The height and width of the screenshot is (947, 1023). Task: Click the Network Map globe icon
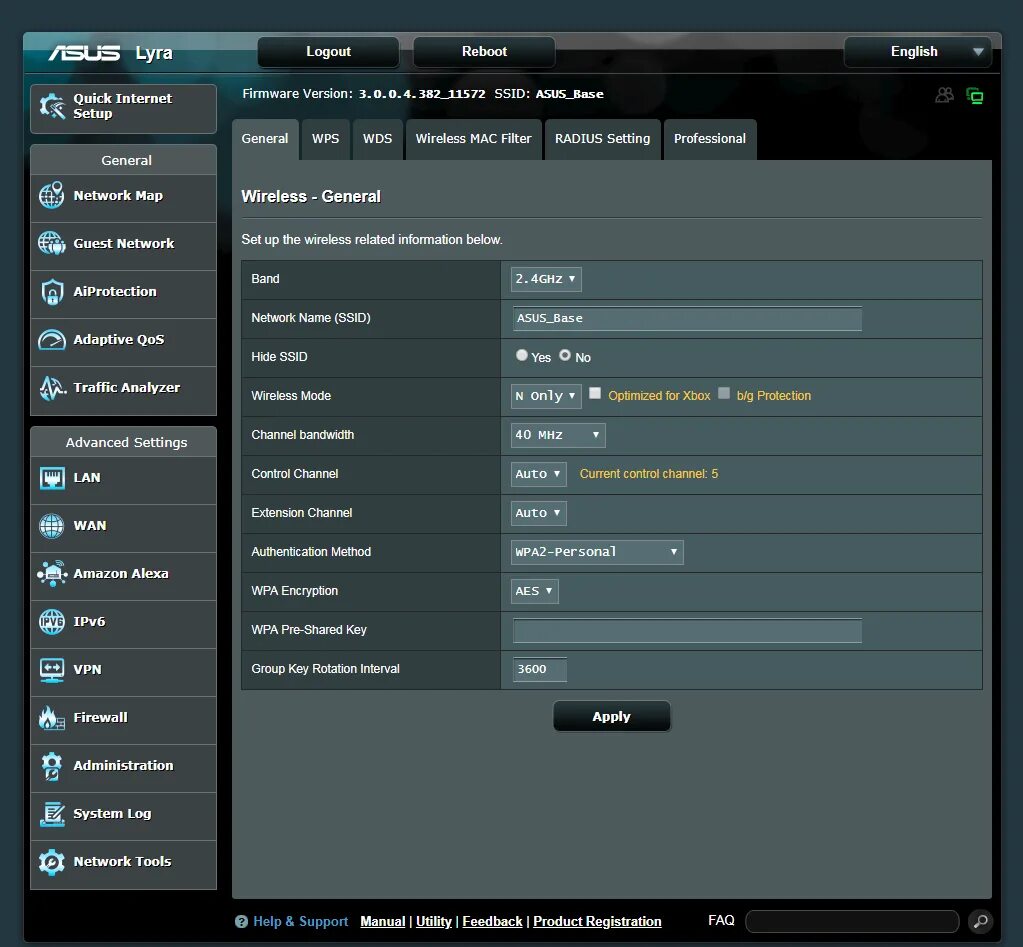[x=52, y=195]
